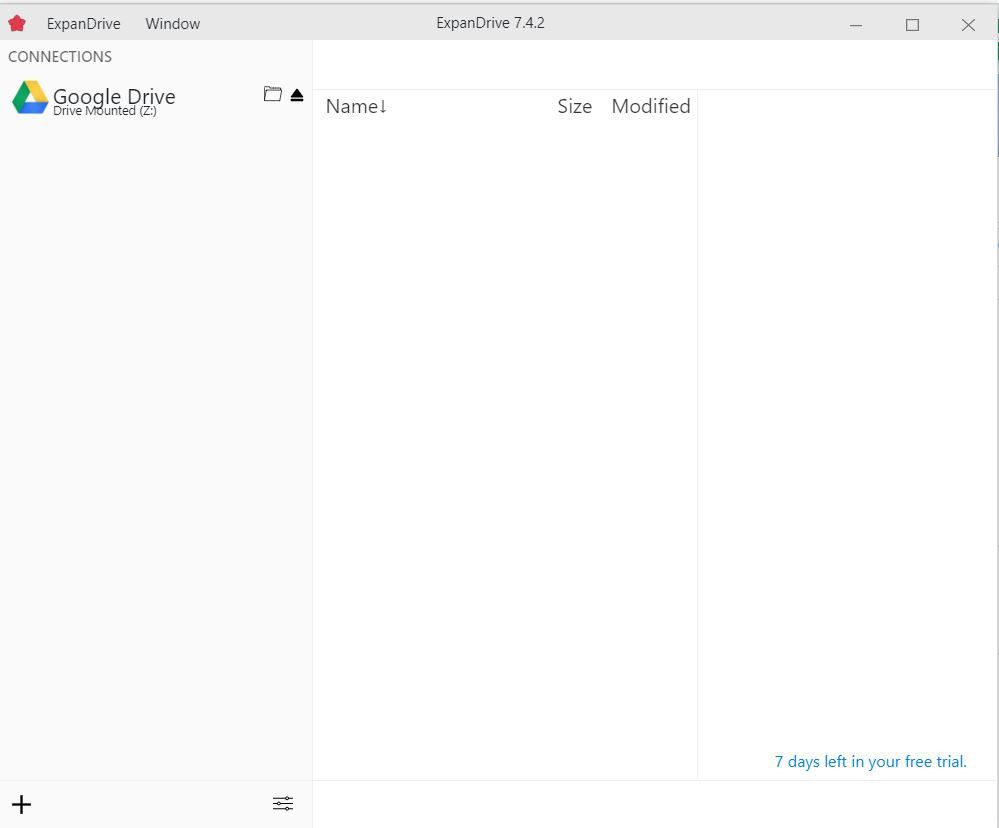Image resolution: width=999 pixels, height=828 pixels.
Task: Click the free trial days left link
Action: pyautogui.click(x=870, y=762)
